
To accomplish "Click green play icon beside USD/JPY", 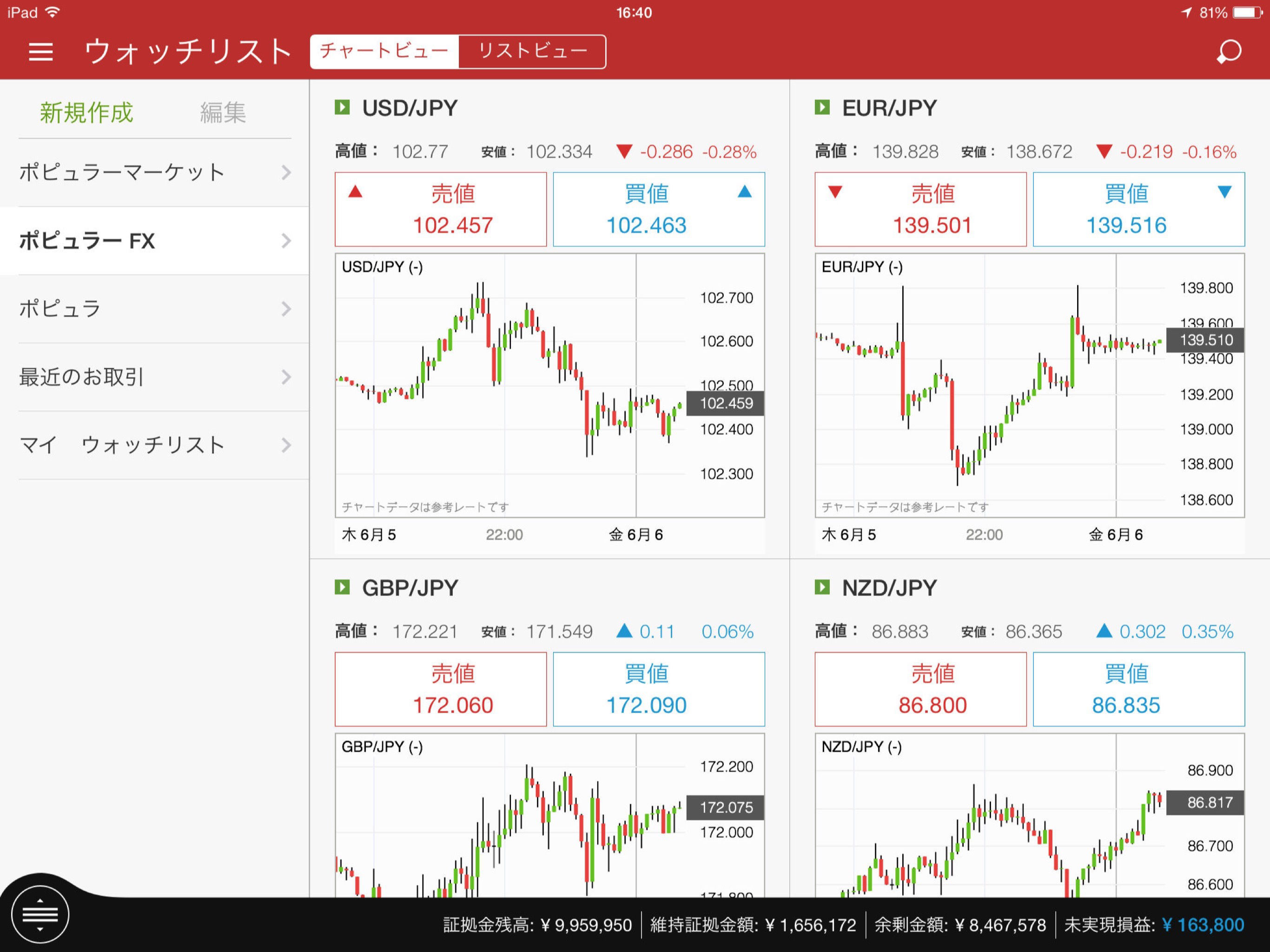I will tap(342, 107).
